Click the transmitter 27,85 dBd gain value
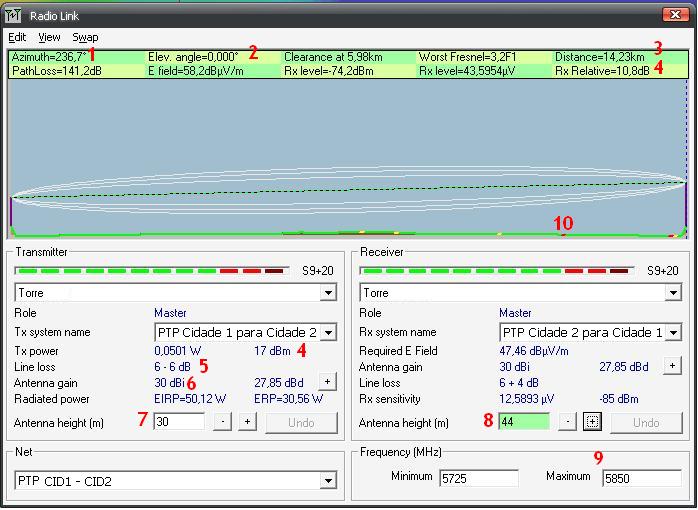698x510 pixels. [279, 383]
